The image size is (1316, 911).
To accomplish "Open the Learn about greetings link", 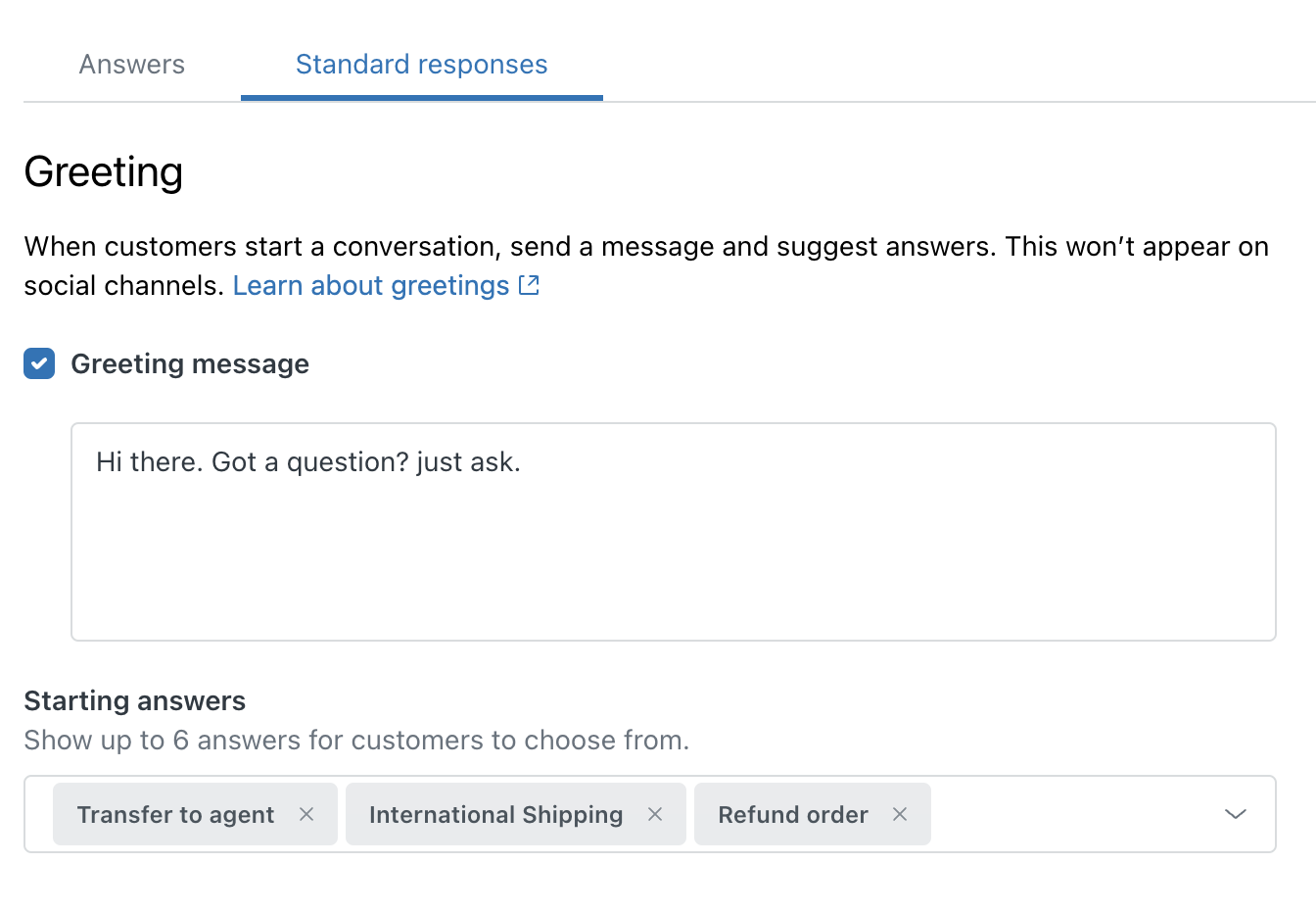I will coord(371,285).
